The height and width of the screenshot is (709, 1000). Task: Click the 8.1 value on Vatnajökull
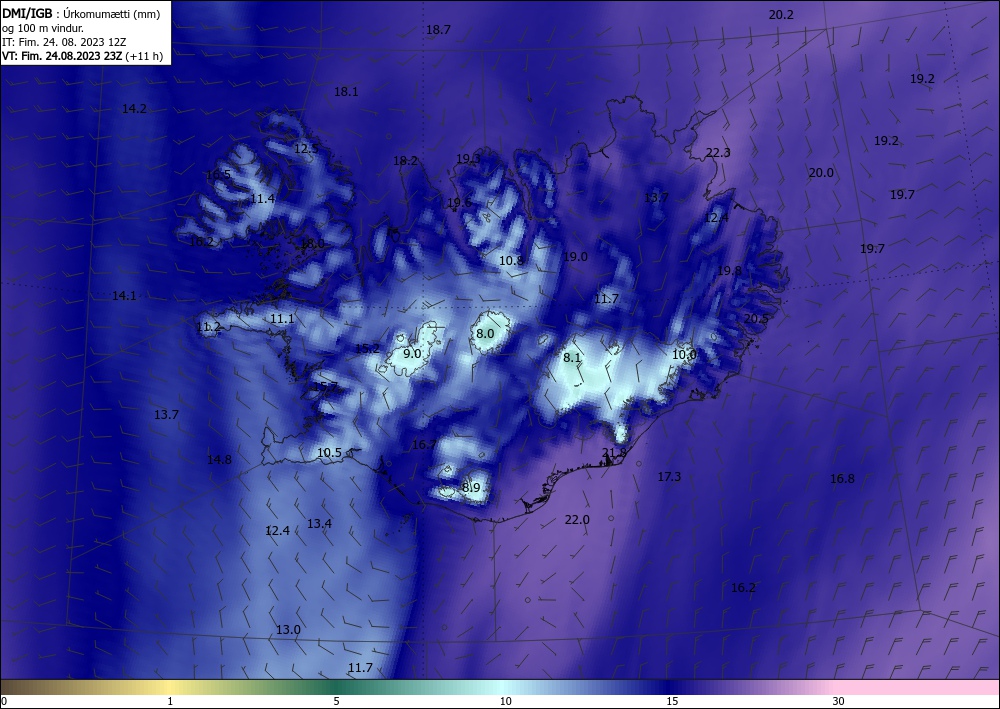(572, 358)
